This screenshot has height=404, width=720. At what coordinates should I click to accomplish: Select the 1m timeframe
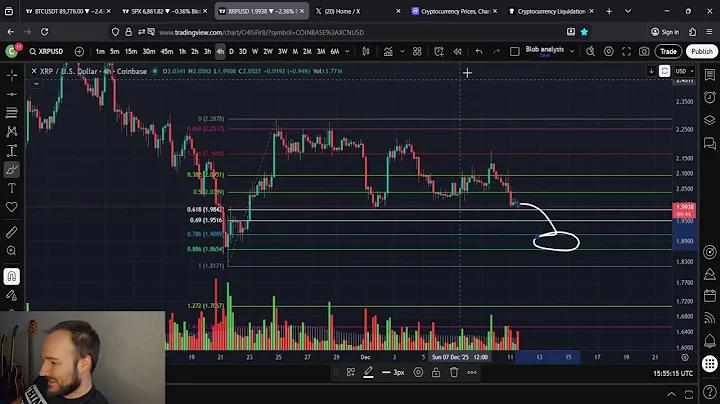100,51
